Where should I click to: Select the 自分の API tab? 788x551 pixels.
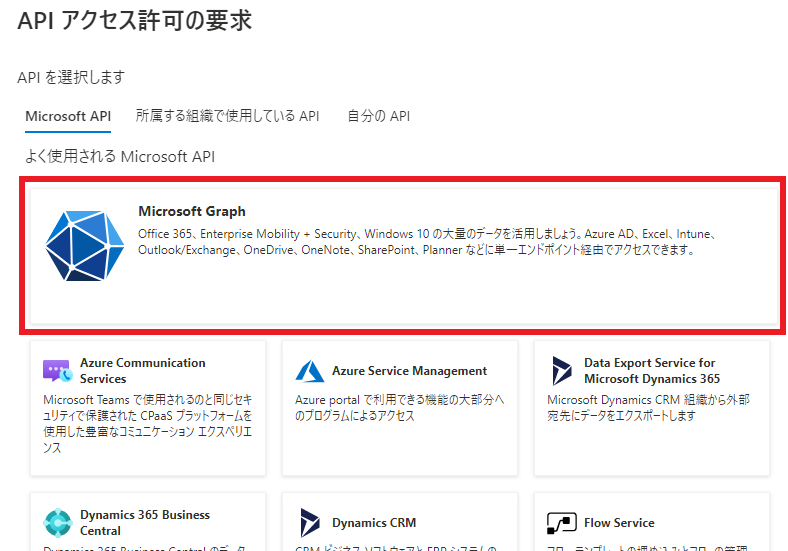click(378, 116)
